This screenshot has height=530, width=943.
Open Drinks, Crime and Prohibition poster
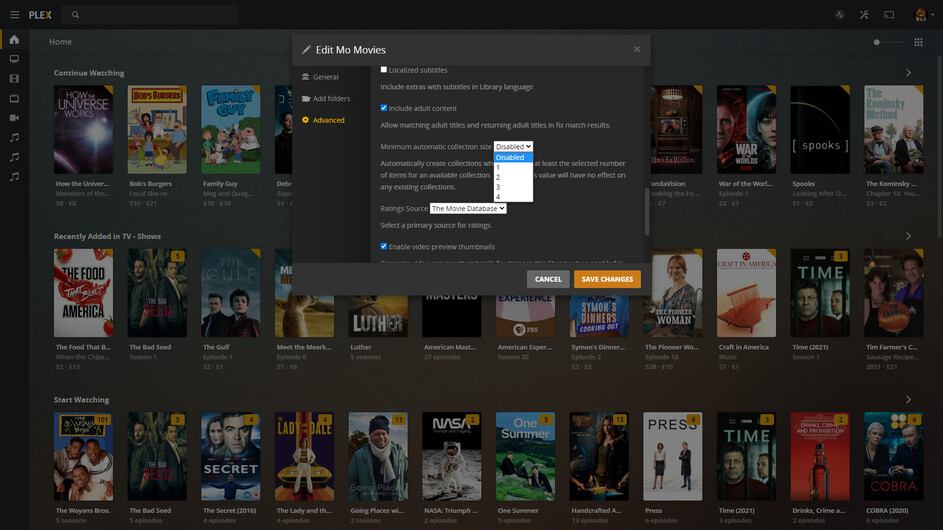[820, 457]
